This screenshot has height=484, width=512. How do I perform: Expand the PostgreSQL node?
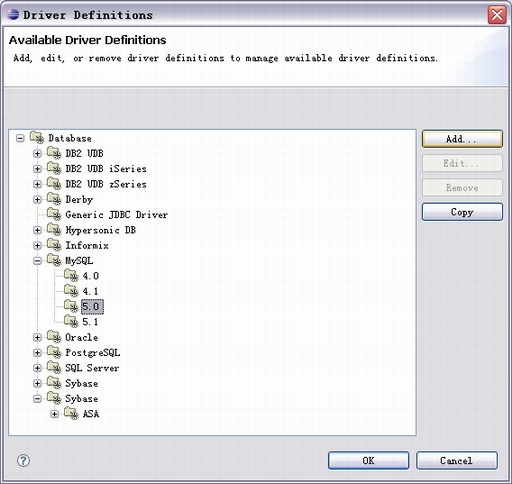[37, 353]
